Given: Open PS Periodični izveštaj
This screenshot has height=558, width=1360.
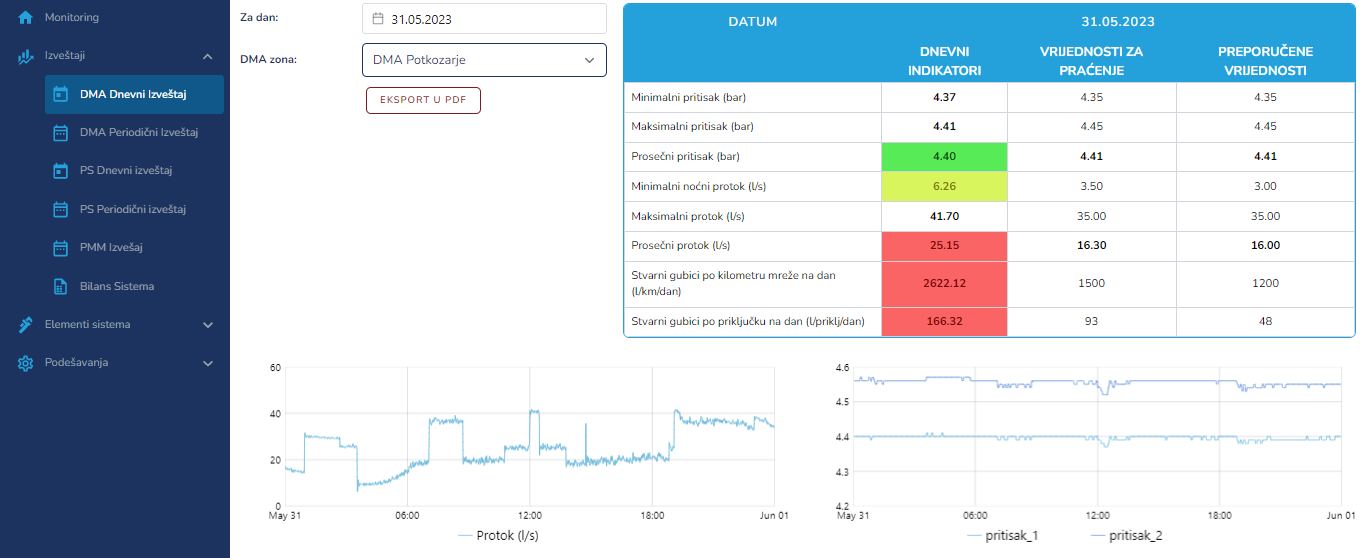Looking at the screenshot, I should (x=134, y=209).
